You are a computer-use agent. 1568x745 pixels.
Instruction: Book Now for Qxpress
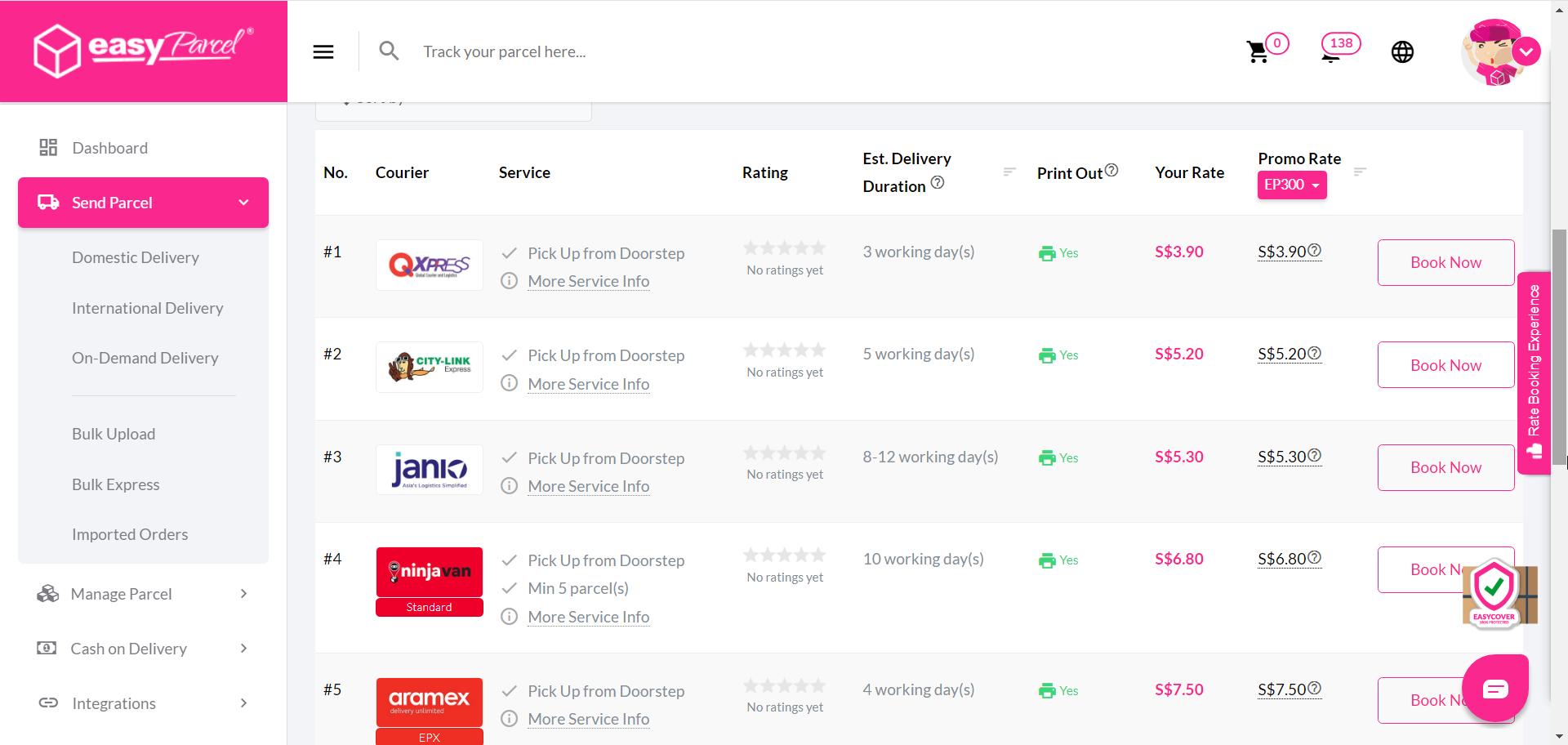(1445, 262)
